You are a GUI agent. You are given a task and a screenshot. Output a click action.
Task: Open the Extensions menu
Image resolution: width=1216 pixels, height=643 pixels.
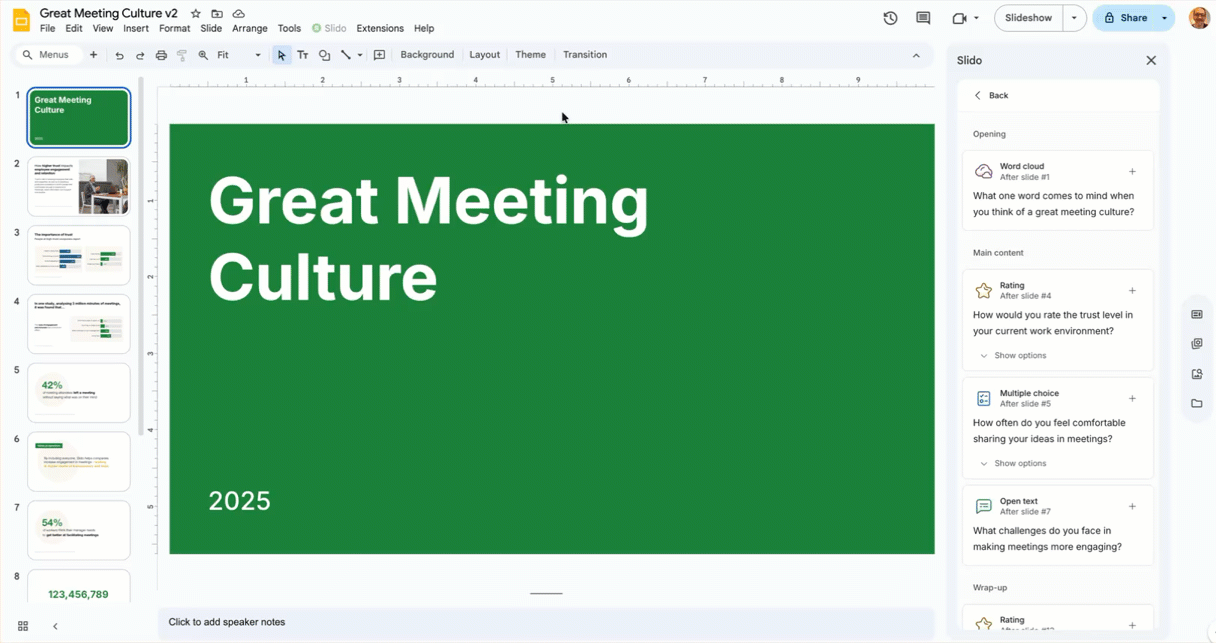(380, 29)
